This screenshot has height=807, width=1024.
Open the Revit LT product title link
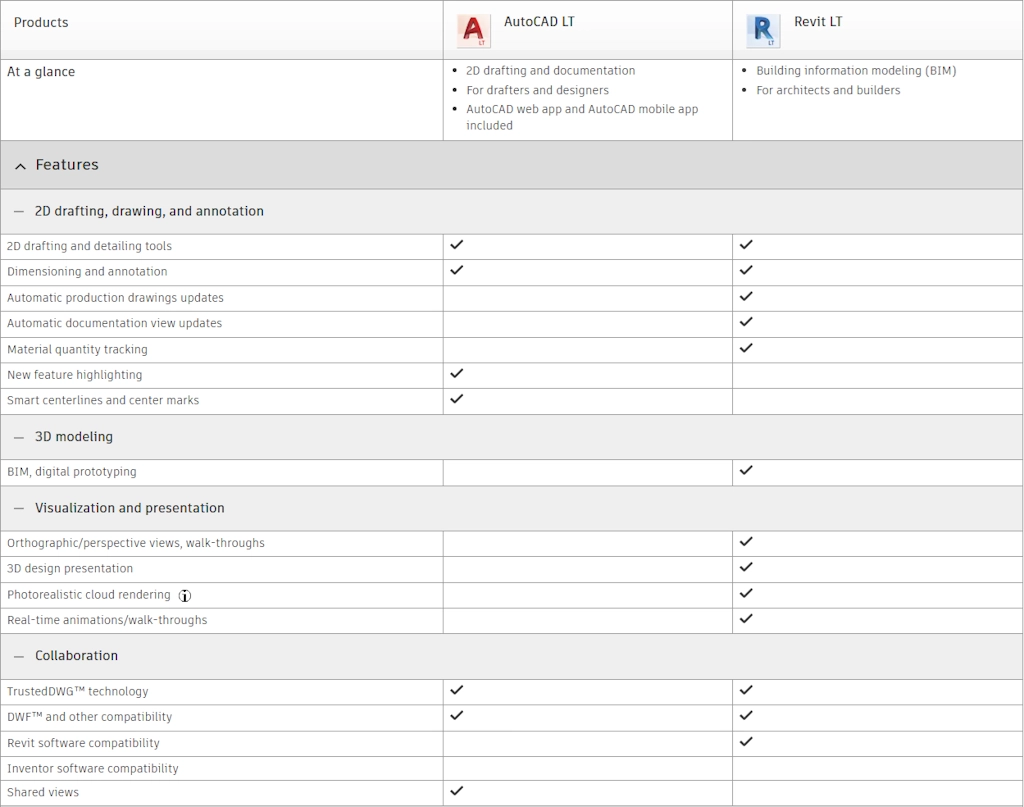pyautogui.click(x=818, y=22)
